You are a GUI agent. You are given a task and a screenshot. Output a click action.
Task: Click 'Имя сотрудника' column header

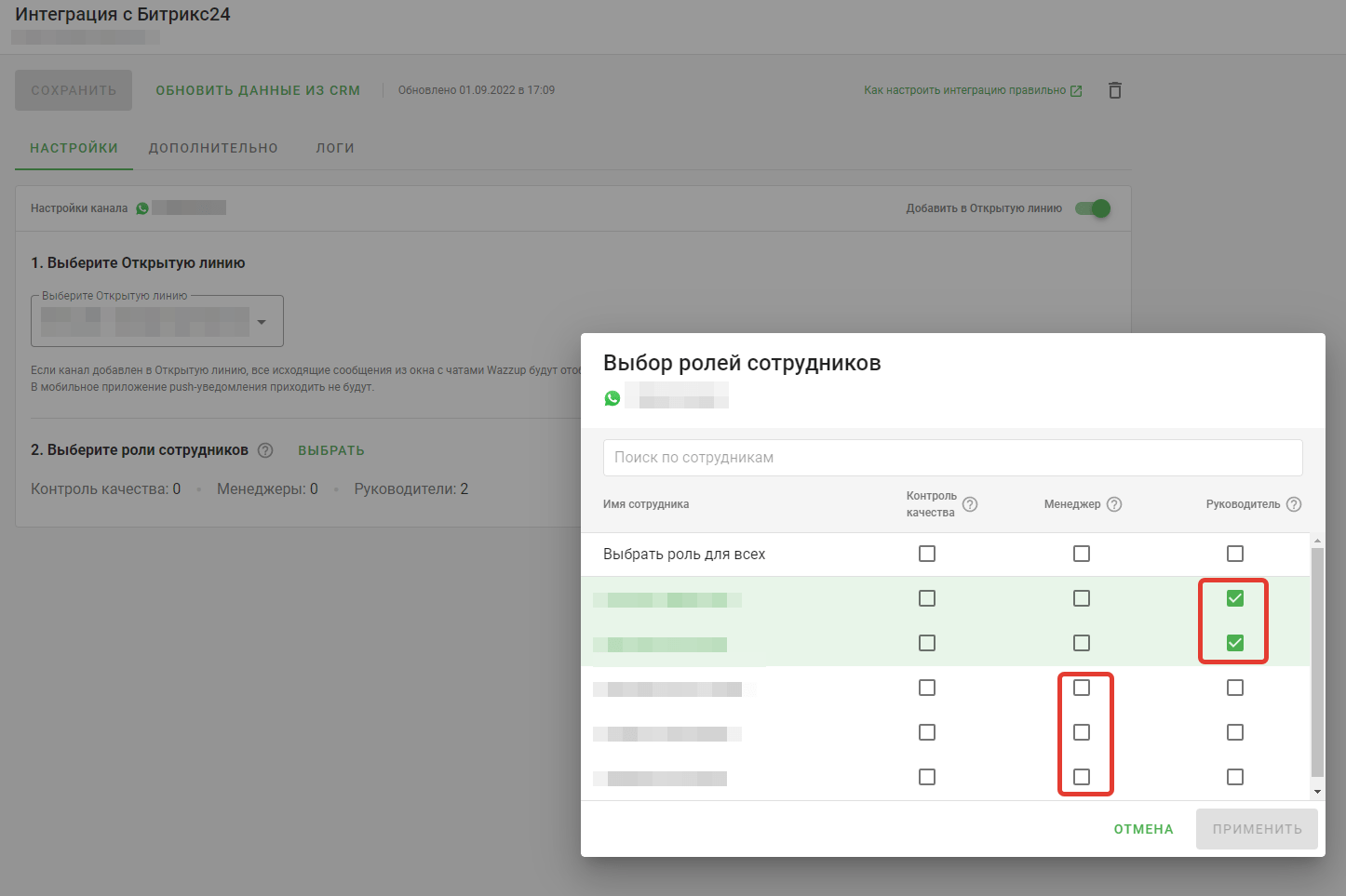(646, 504)
